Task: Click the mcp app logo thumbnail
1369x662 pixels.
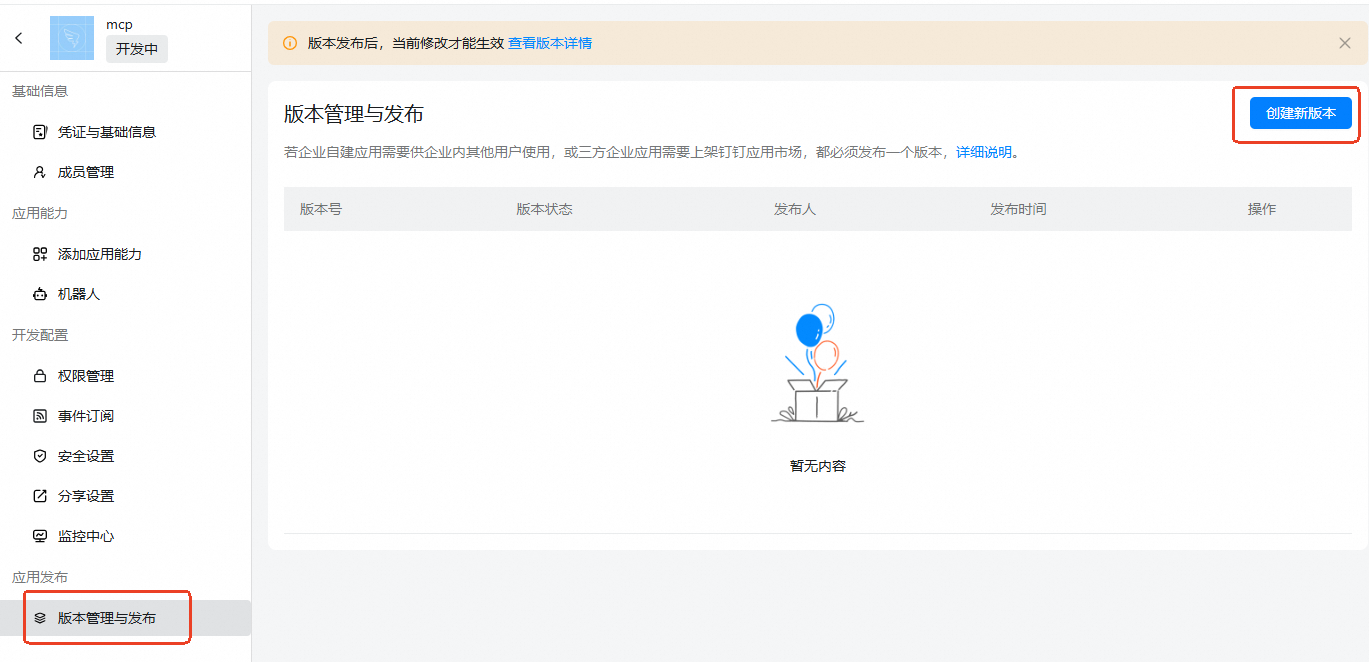Action: 72,38
